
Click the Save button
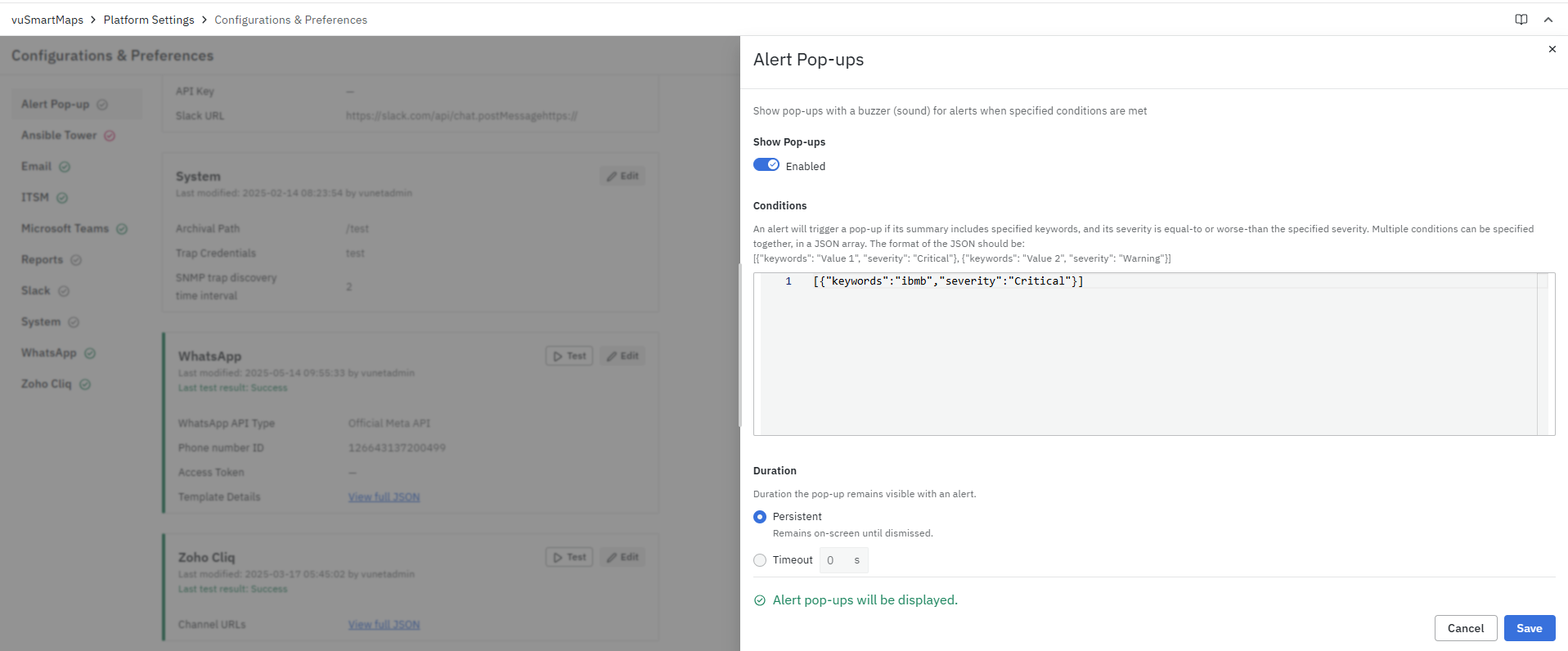coord(1529,628)
